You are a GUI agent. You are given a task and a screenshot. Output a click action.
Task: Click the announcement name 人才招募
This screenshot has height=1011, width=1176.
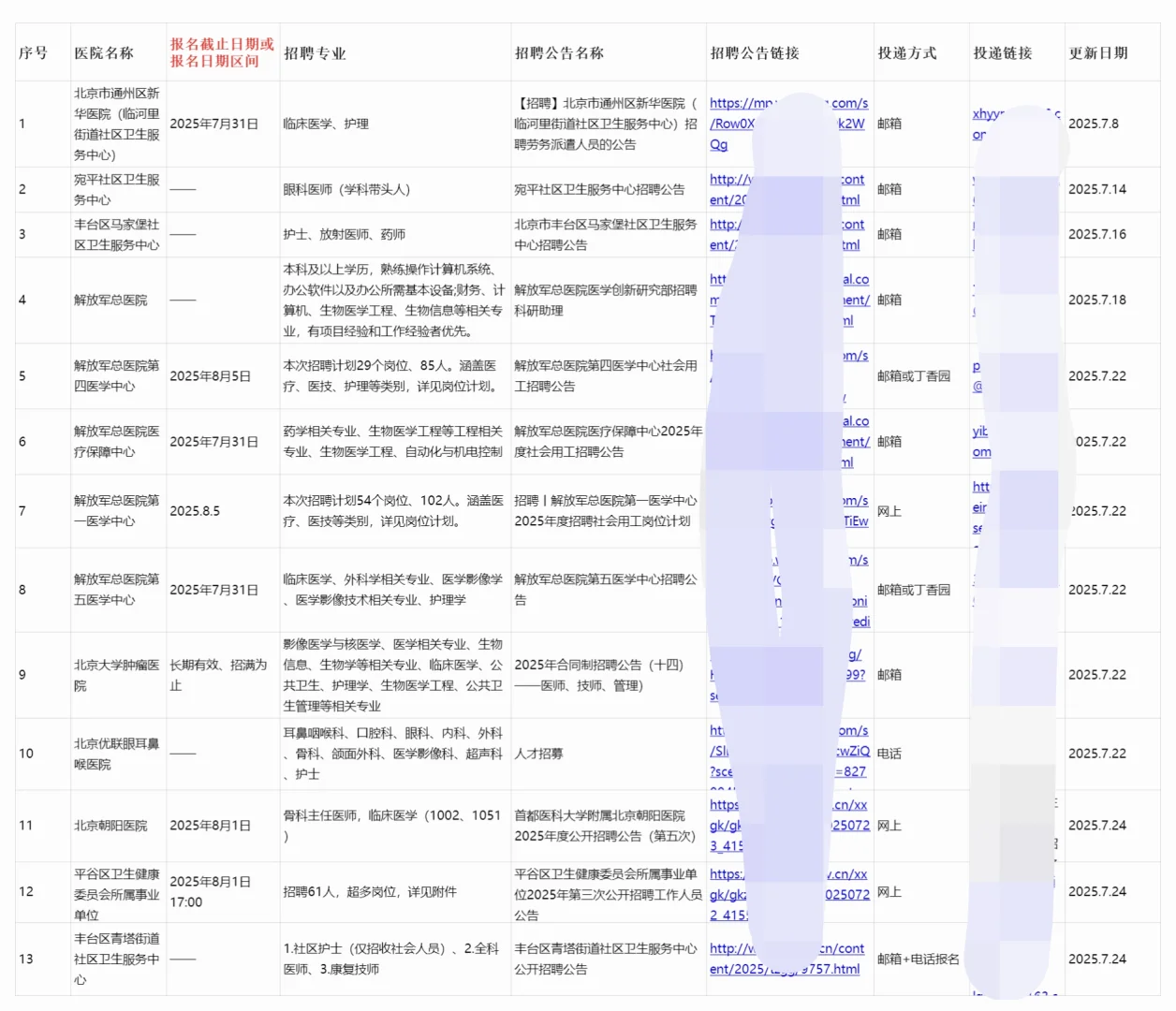(x=538, y=754)
